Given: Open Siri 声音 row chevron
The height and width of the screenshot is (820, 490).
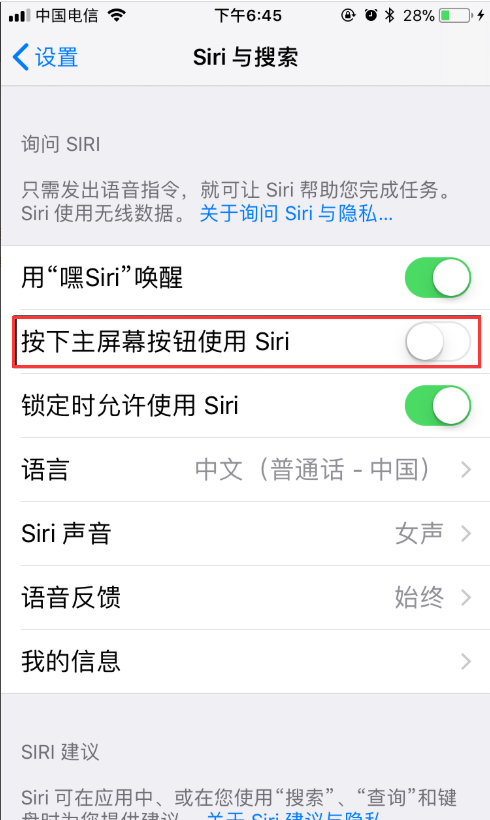Looking at the screenshot, I should (x=466, y=533).
